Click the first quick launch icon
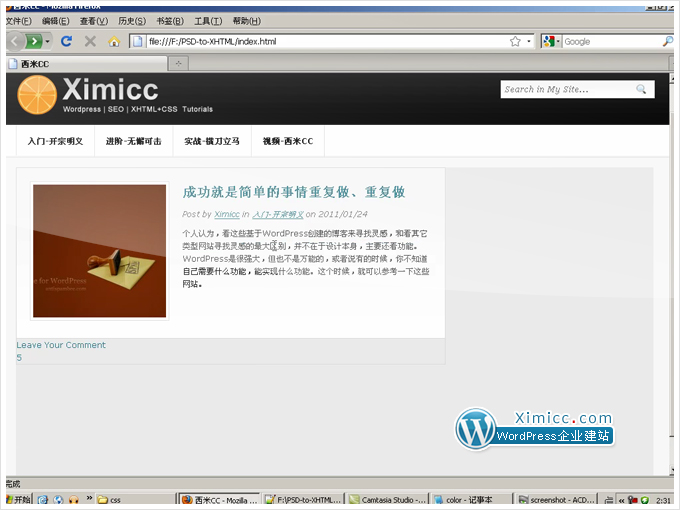The height and width of the screenshot is (510, 680). click(42, 500)
